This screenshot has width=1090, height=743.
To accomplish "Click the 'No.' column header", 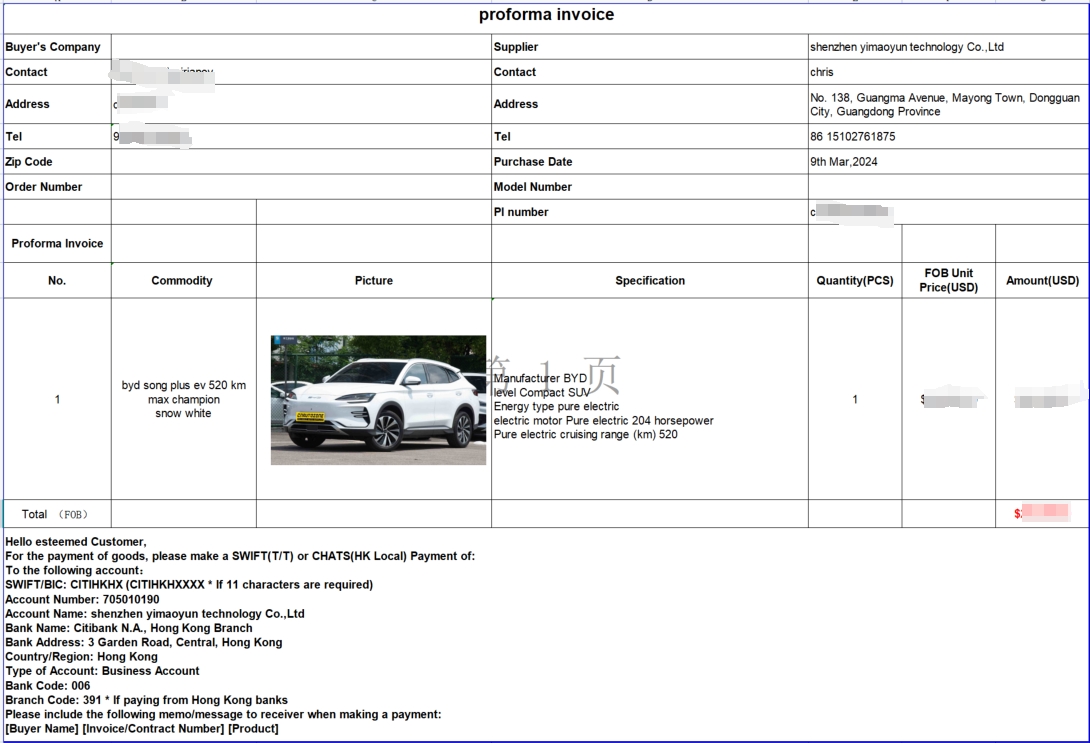I will [57, 281].
